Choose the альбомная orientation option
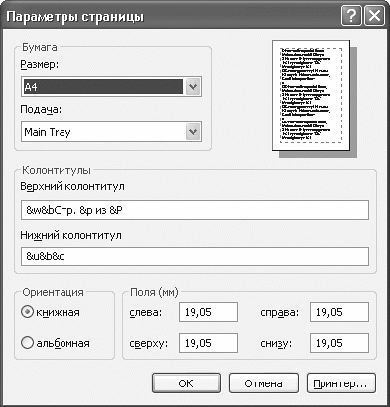Image resolution: width=390 pixels, height=407 pixels. tap(27, 343)
